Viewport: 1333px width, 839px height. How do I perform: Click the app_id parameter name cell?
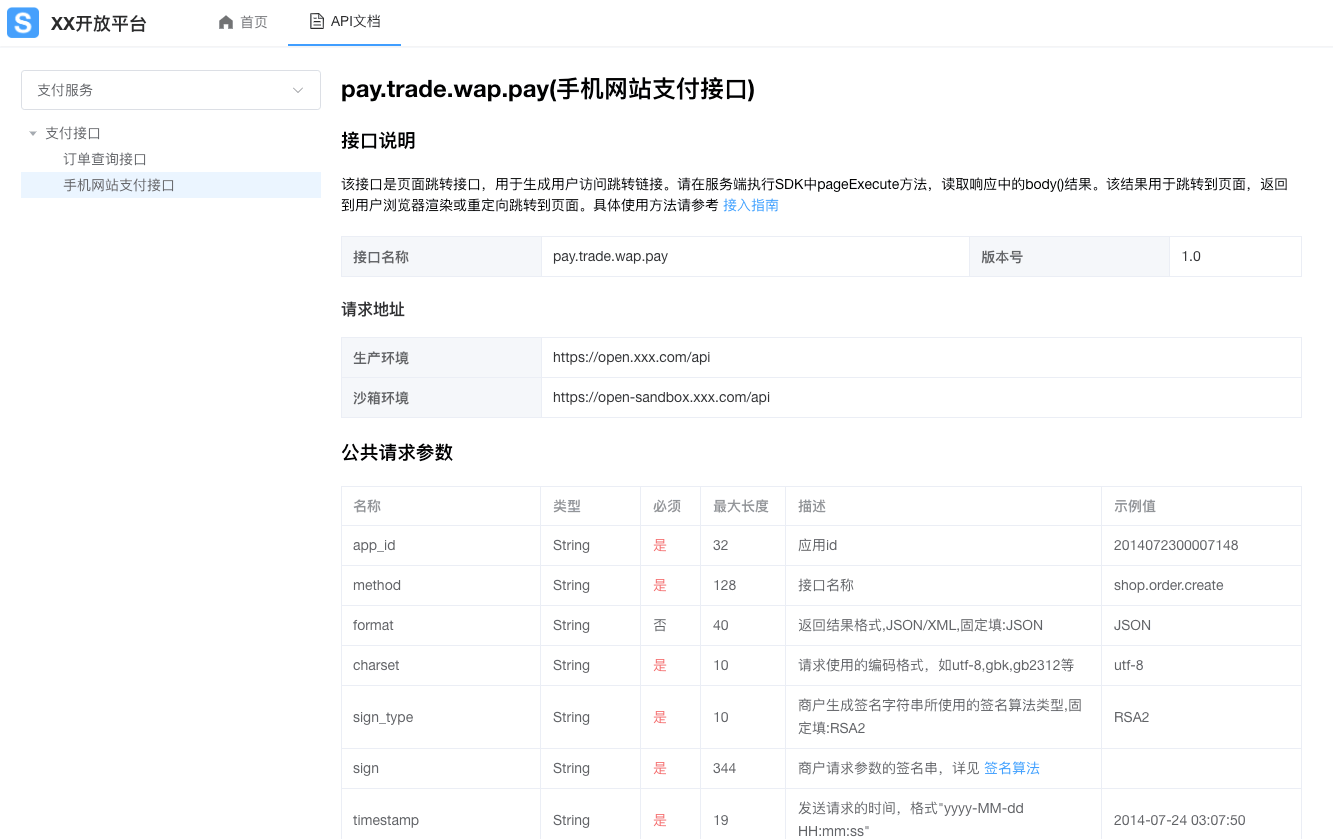point(374,545)
